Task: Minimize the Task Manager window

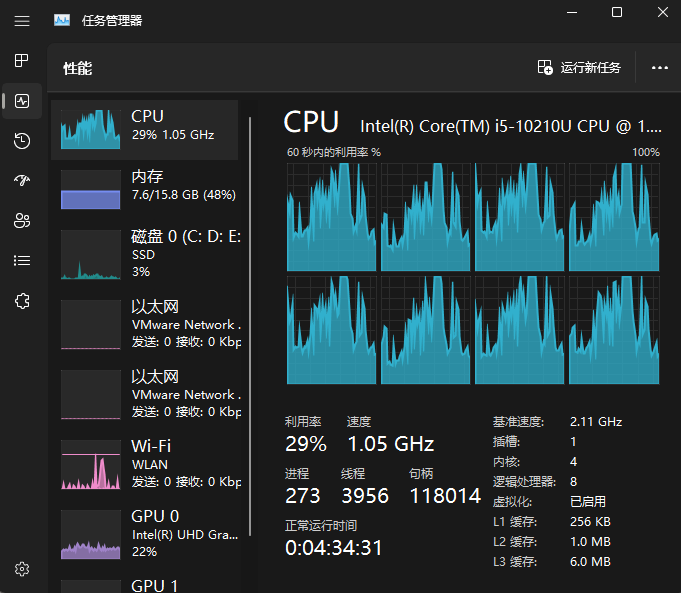Action: point(572,13)
